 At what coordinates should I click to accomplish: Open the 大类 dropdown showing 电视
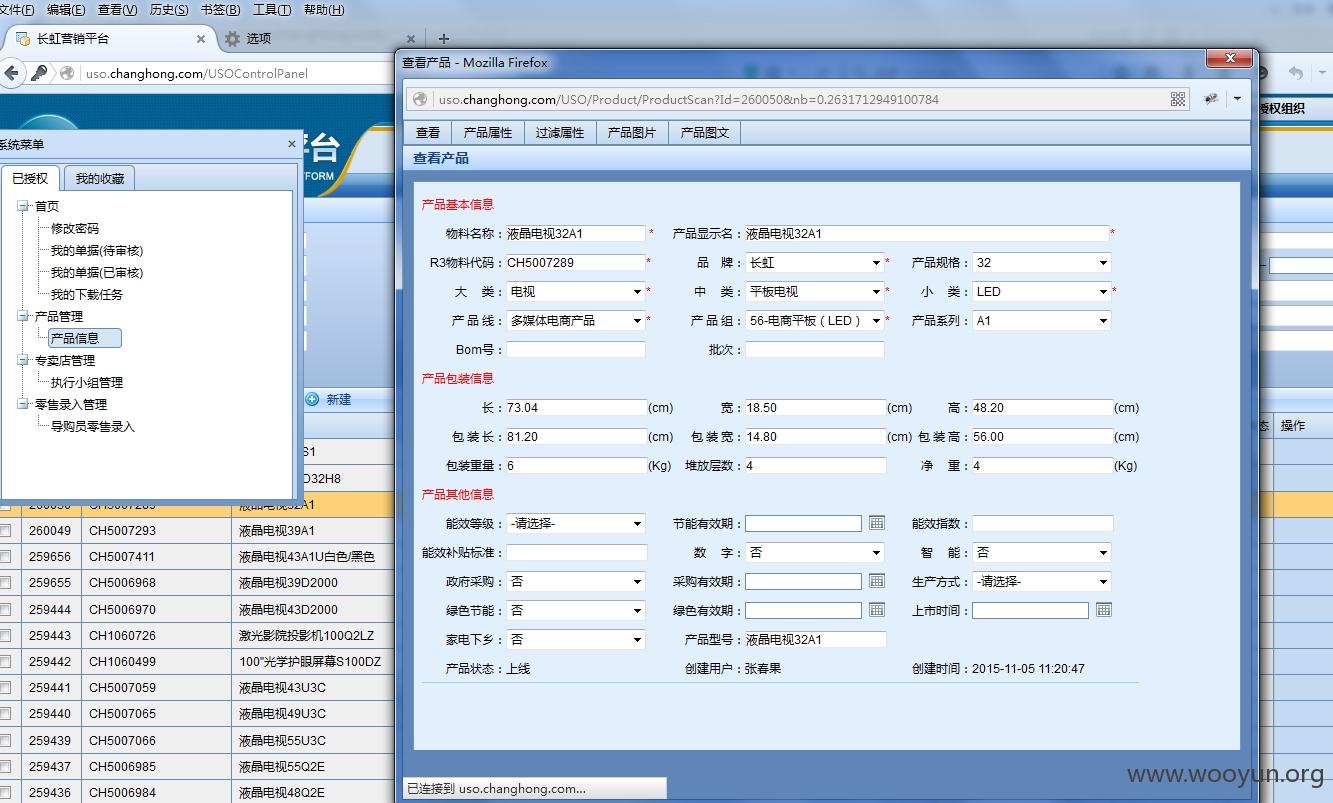(x=575, y=292)
